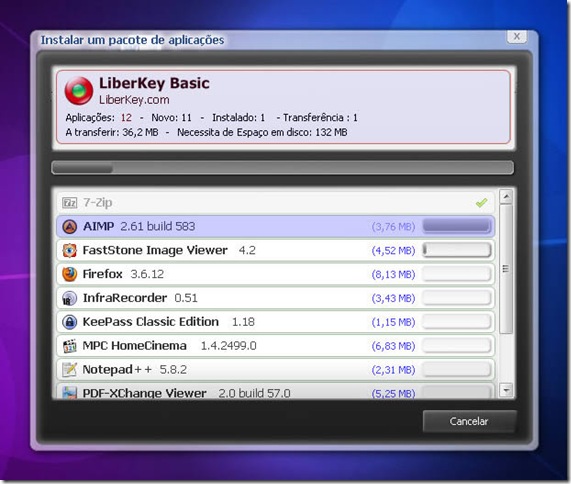Image resolution: width=571 pixels, height=484 pixels.
Task: Click the FastStone Image Viewer icon
Action: (x=70, y=250)
